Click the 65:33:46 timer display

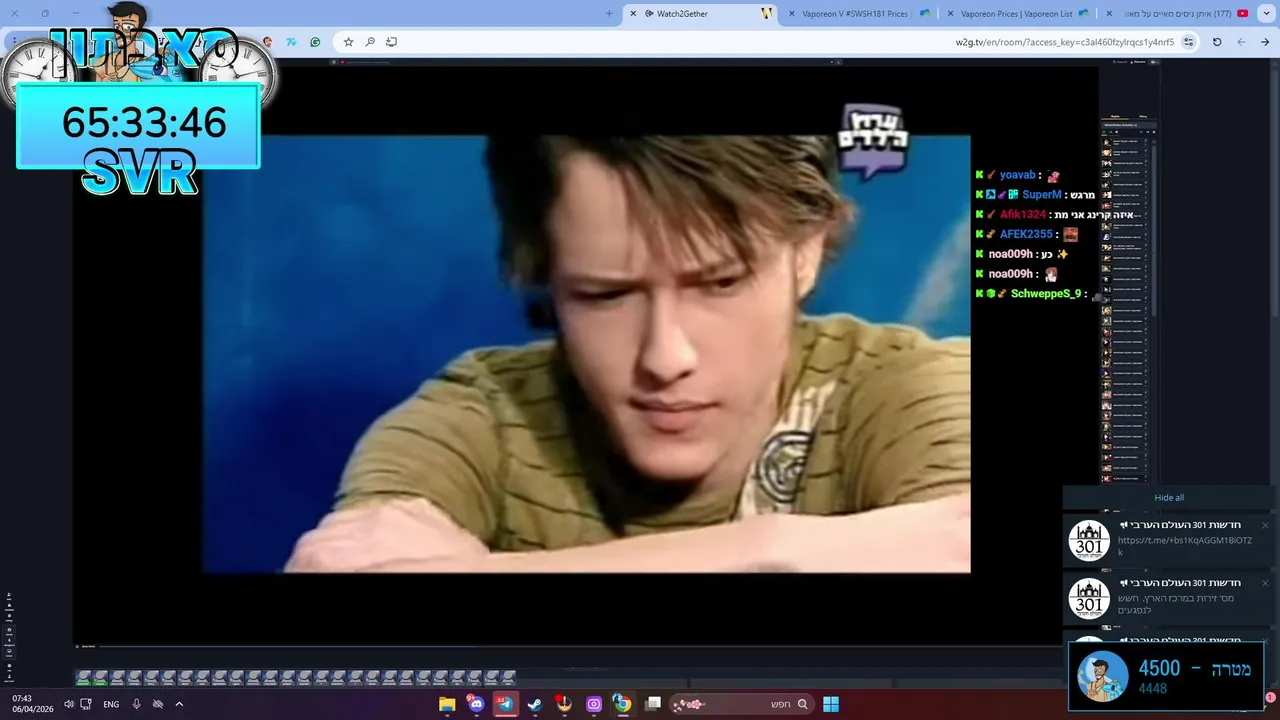144,123
